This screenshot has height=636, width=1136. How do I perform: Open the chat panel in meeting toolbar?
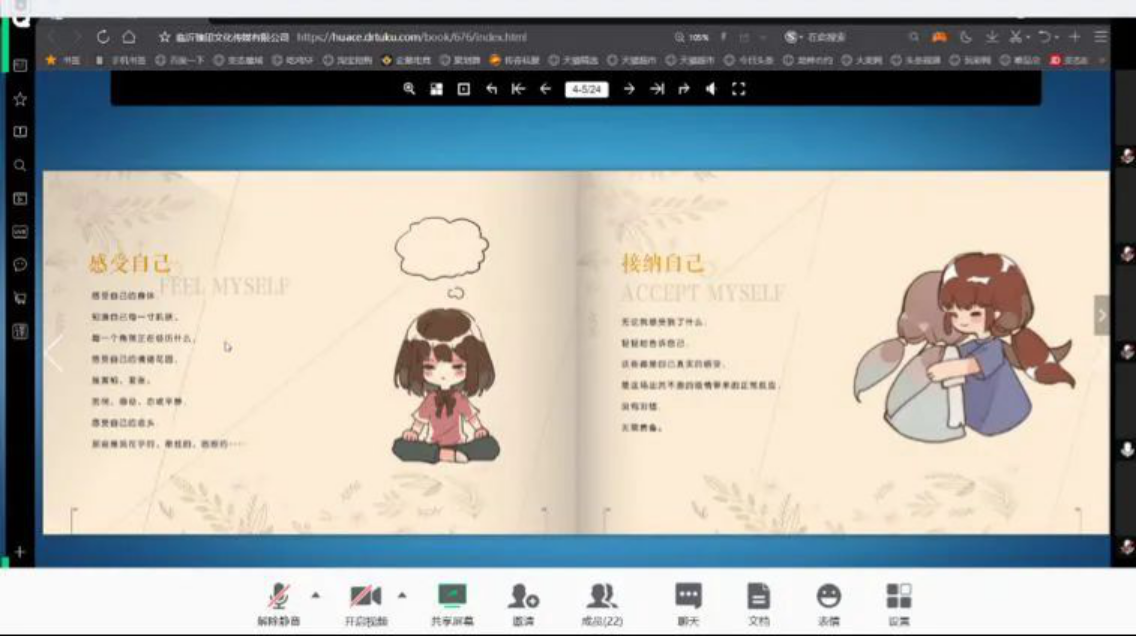pos(688,604)
